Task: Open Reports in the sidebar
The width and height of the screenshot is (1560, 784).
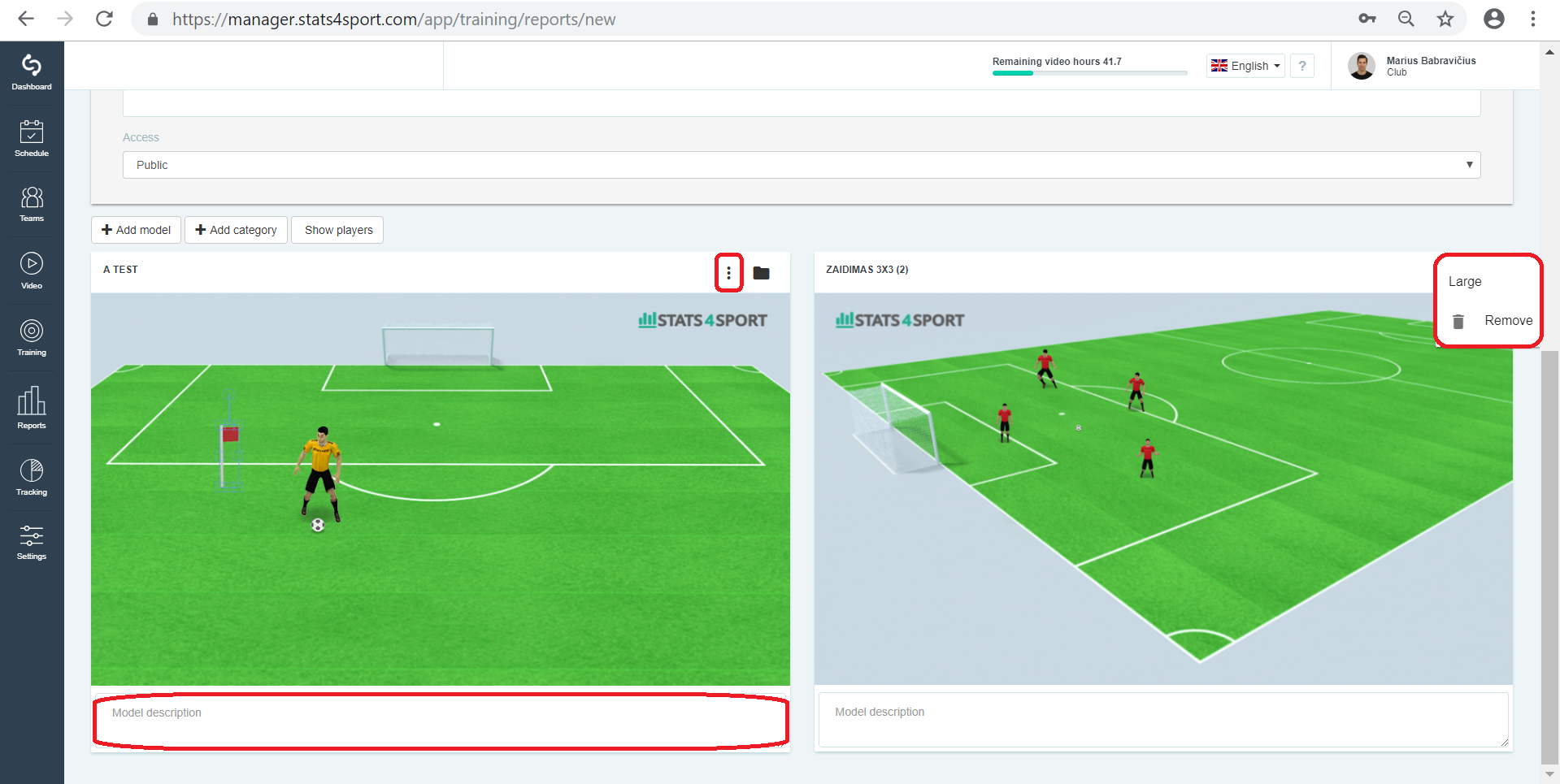Action: coord(32,408)
